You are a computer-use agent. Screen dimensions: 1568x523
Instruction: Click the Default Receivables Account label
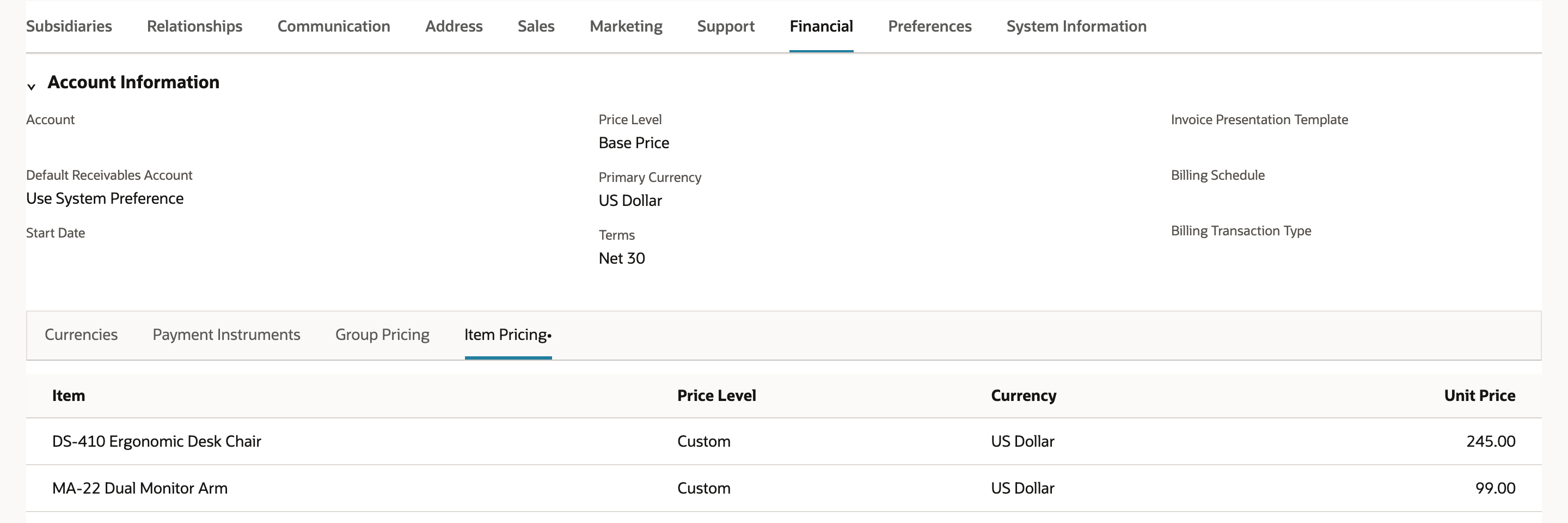[109, 175]
